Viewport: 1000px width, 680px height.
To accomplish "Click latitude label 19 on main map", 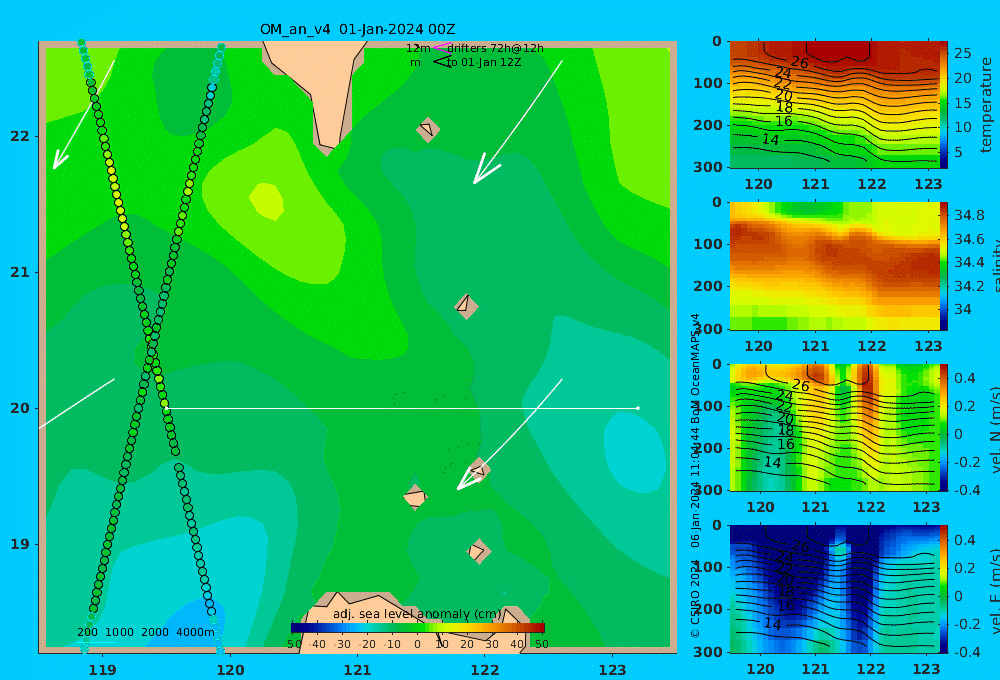I will 20,544.
